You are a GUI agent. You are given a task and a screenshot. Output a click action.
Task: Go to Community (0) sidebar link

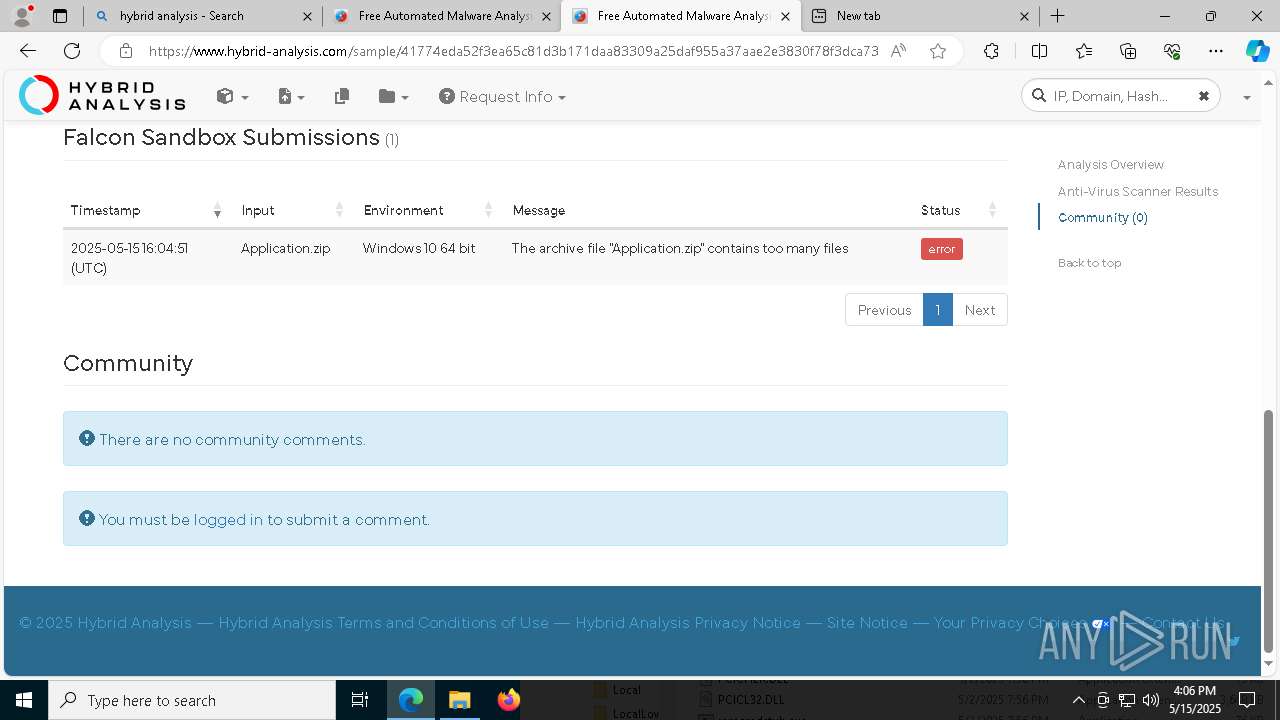1103,217
